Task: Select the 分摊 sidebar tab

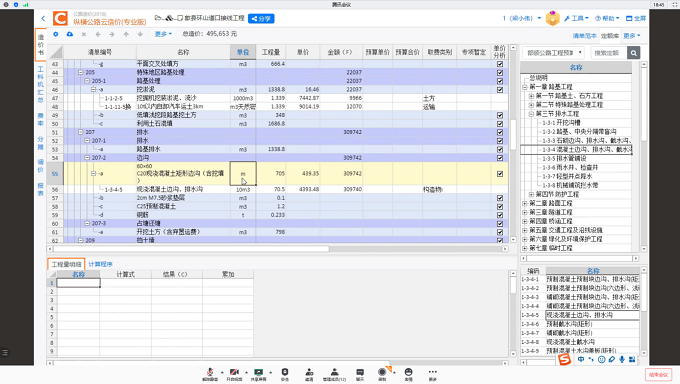Action: (x=40, y=143)
